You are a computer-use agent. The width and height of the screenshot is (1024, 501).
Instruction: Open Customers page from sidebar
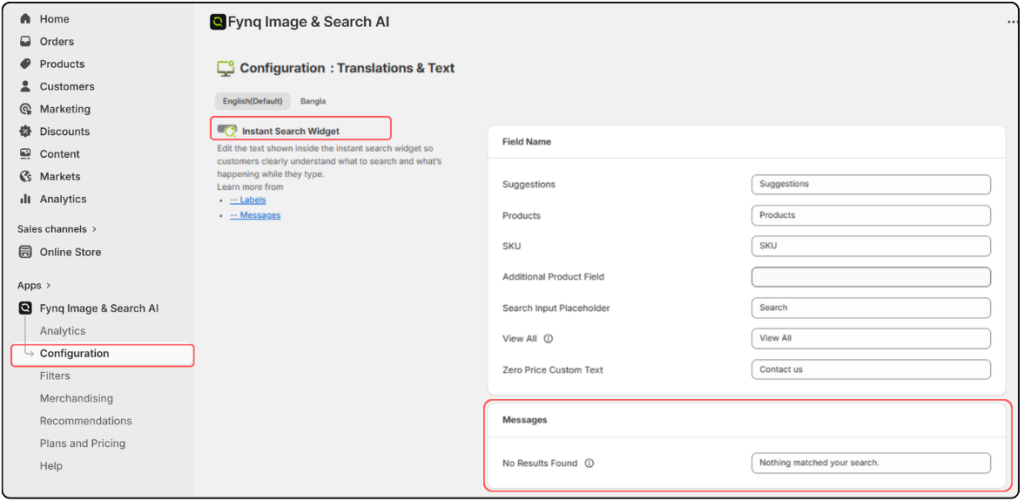67,86
